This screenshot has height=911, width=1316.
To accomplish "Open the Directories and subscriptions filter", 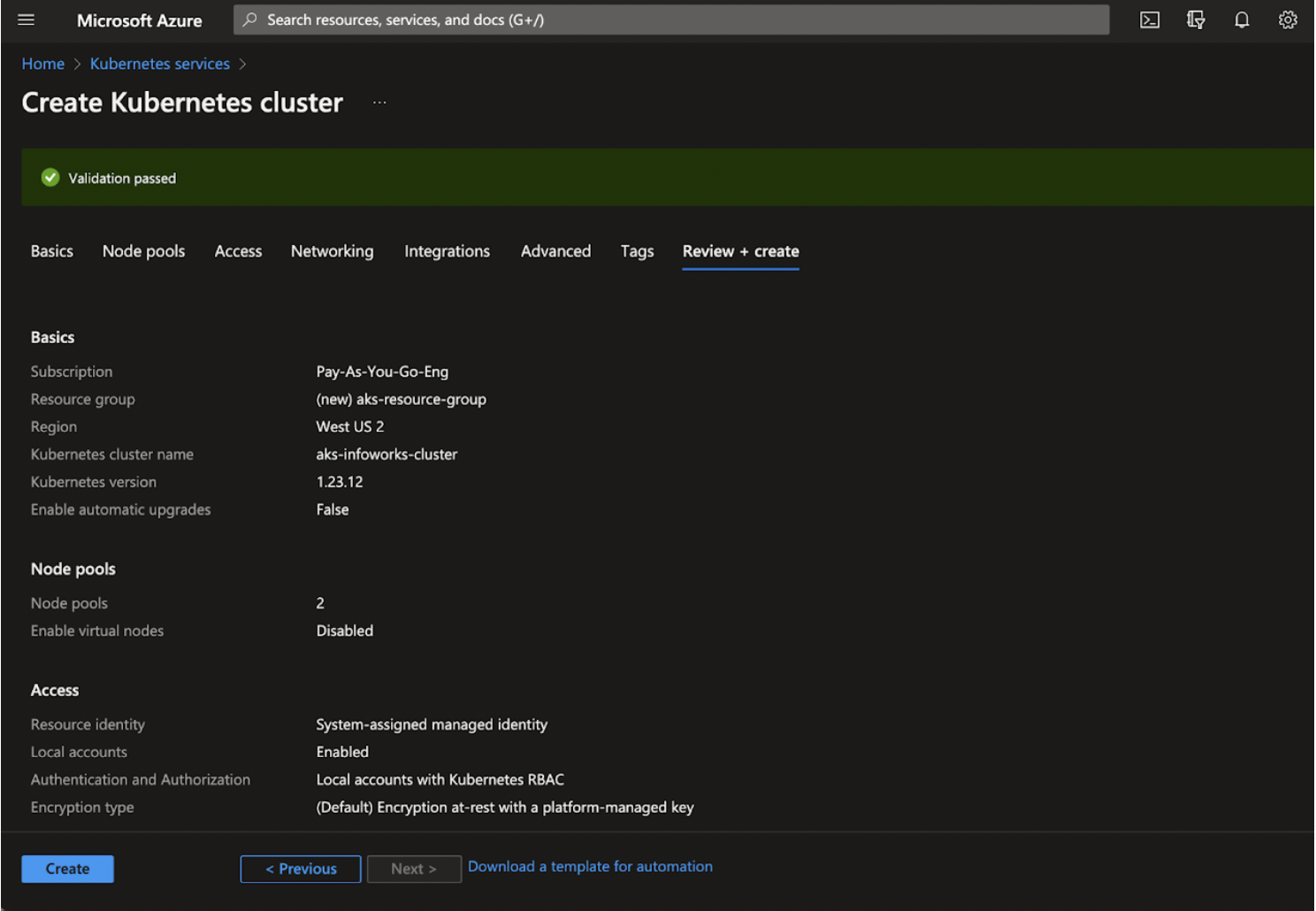I will [1196, 19].
